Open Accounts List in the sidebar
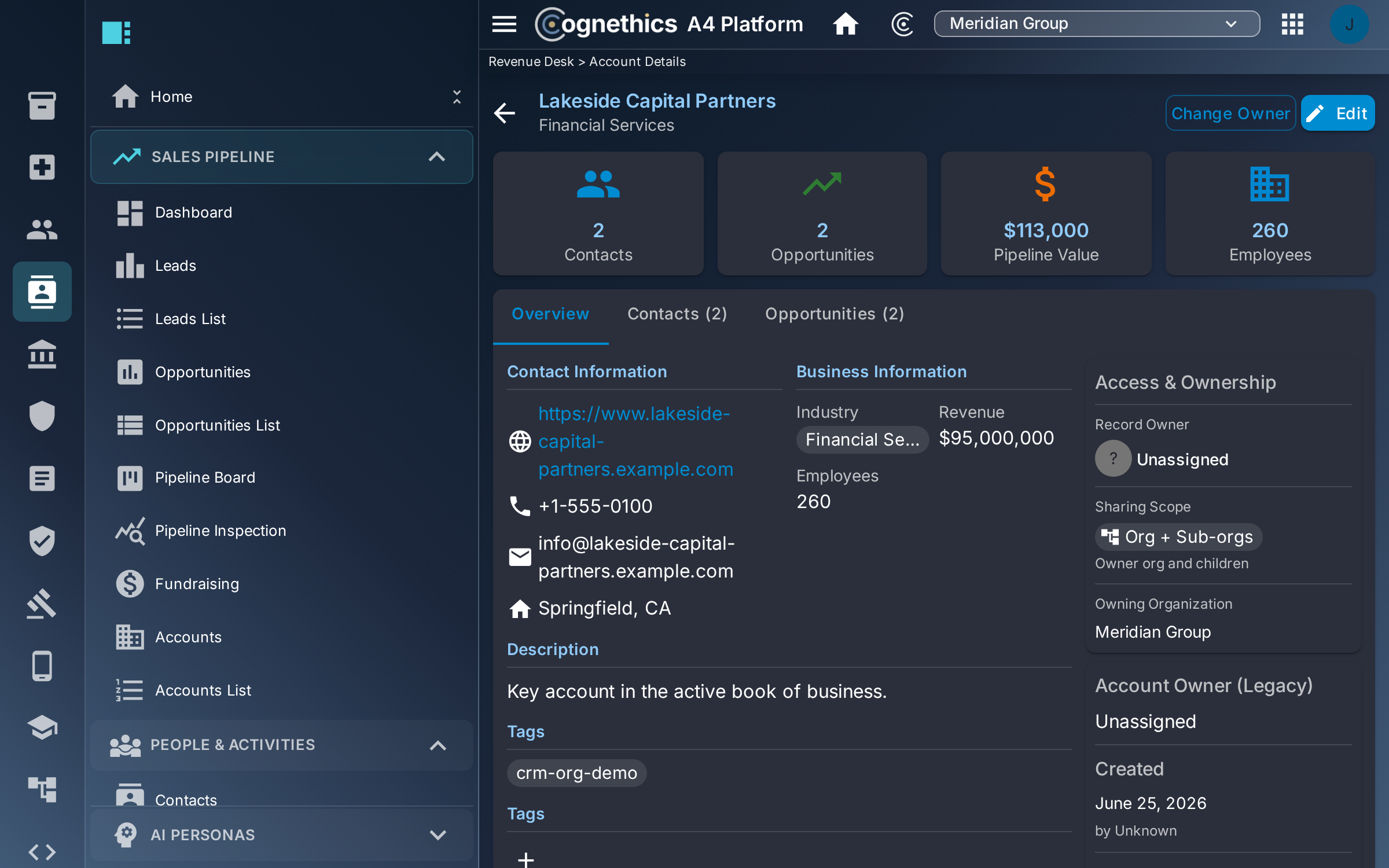This screenshot has height=868, width=1389. click(281, 690)
